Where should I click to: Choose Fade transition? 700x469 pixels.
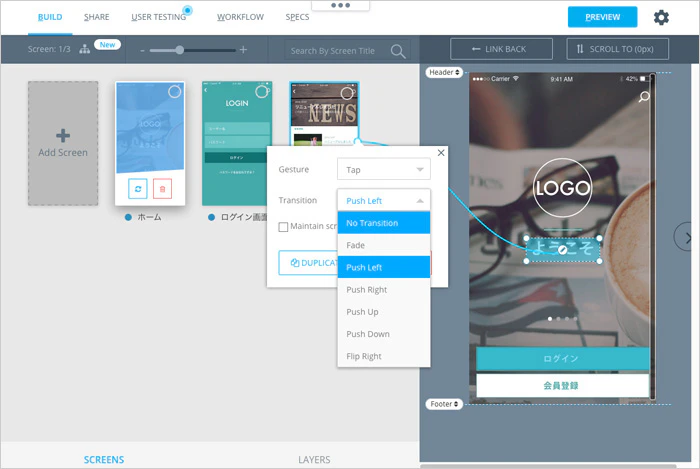click(384, 245)
